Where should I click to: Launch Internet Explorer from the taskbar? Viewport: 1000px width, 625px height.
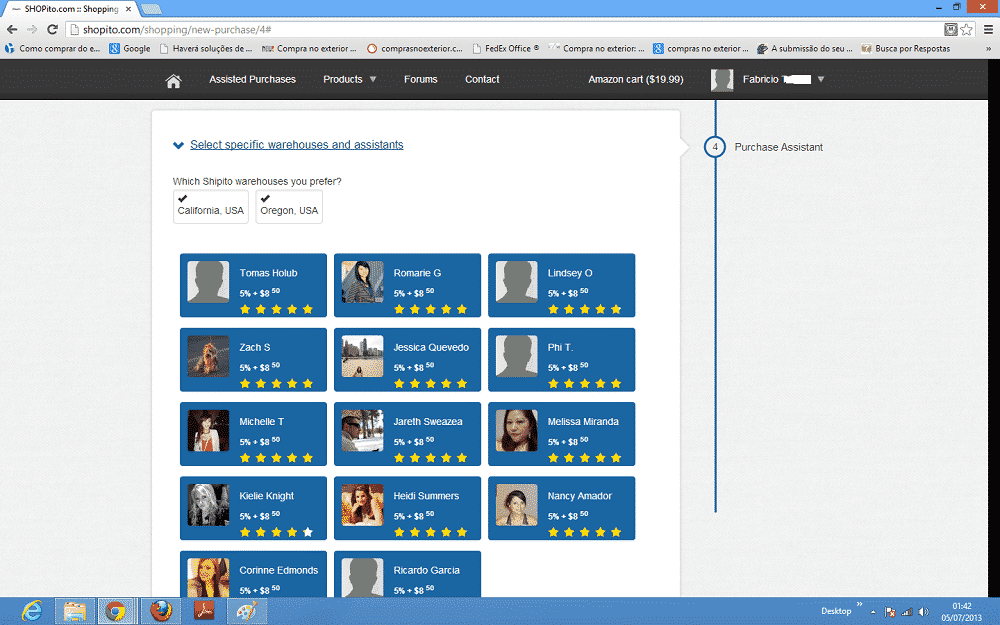(x=32, y=610)
